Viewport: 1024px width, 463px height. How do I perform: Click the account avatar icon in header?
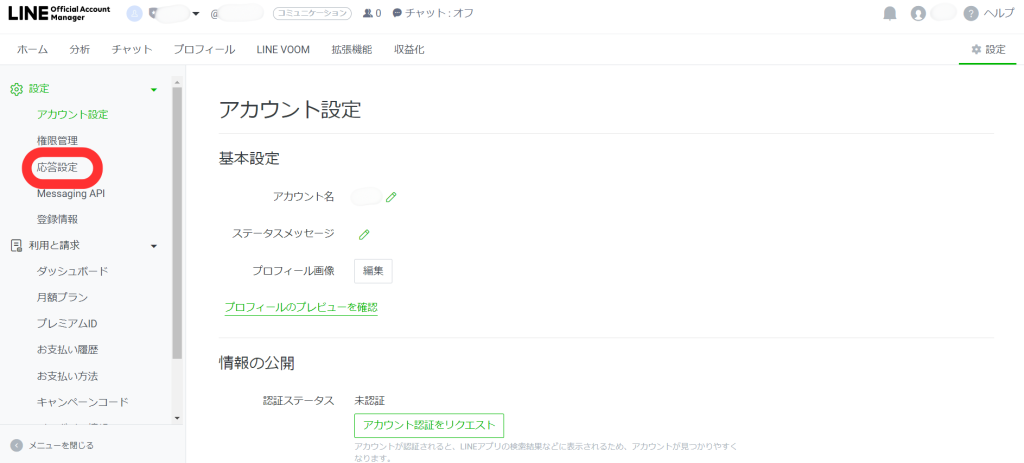click(135, 13)
